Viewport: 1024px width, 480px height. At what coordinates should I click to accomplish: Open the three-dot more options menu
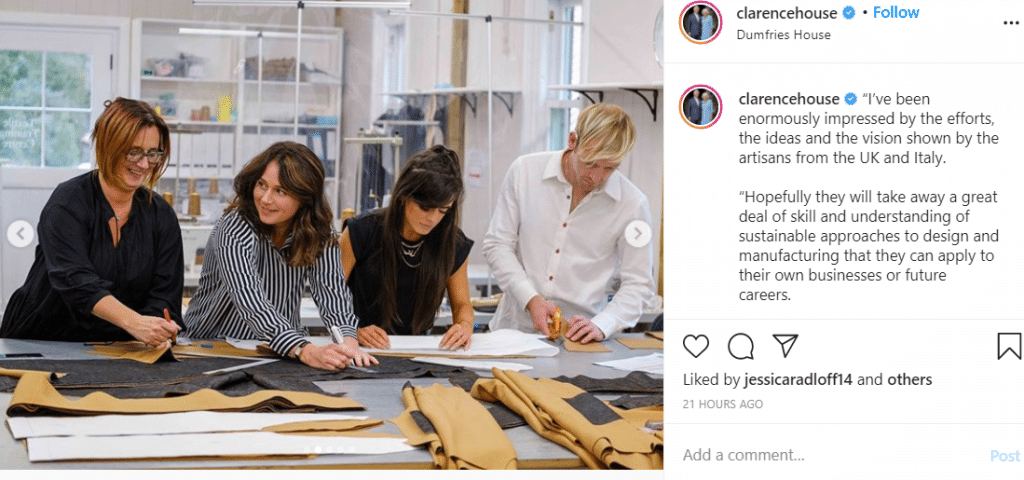(1011, 22)
